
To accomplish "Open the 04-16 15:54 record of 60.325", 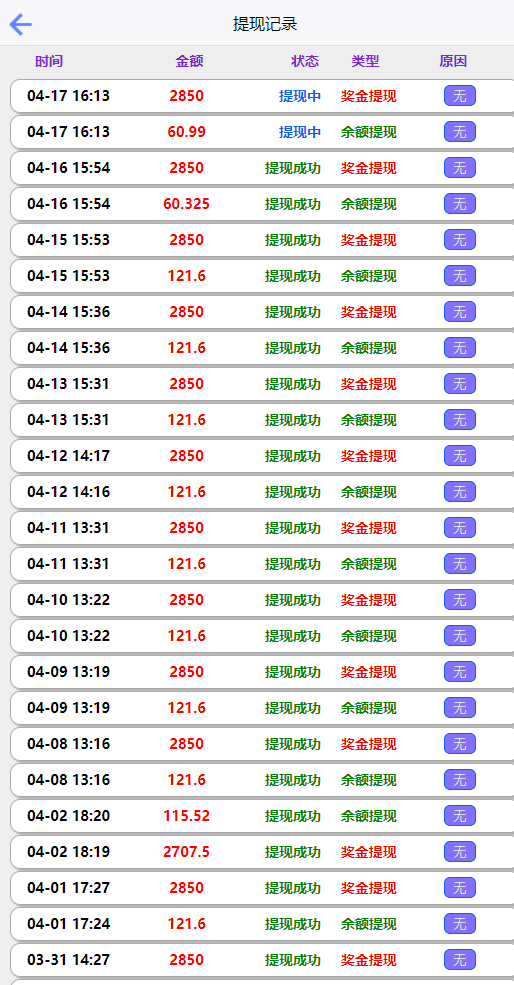I will pos(262,204).
